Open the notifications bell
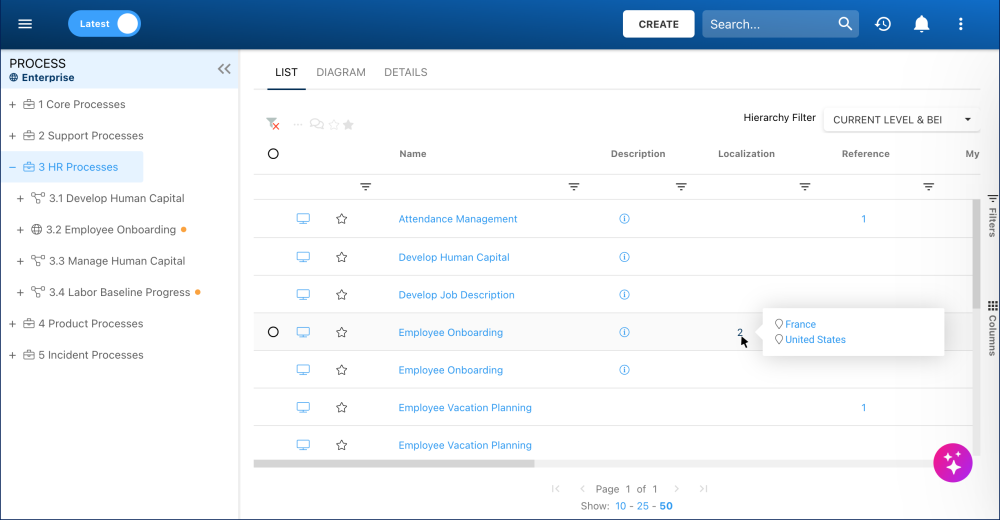The height and width of the screenshot is (520, 1000). [x=922, y=24]
